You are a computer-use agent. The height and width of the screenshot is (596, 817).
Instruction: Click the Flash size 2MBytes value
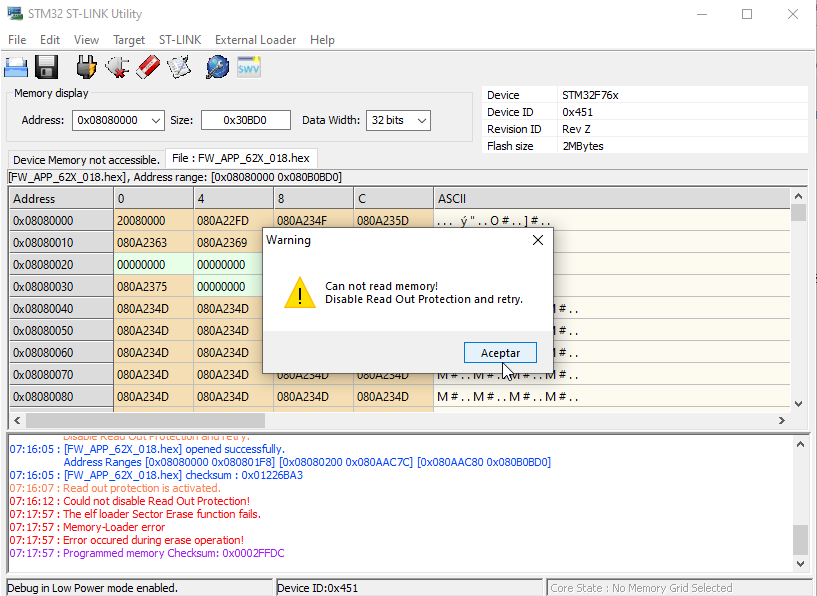click(x=583, y=146)
